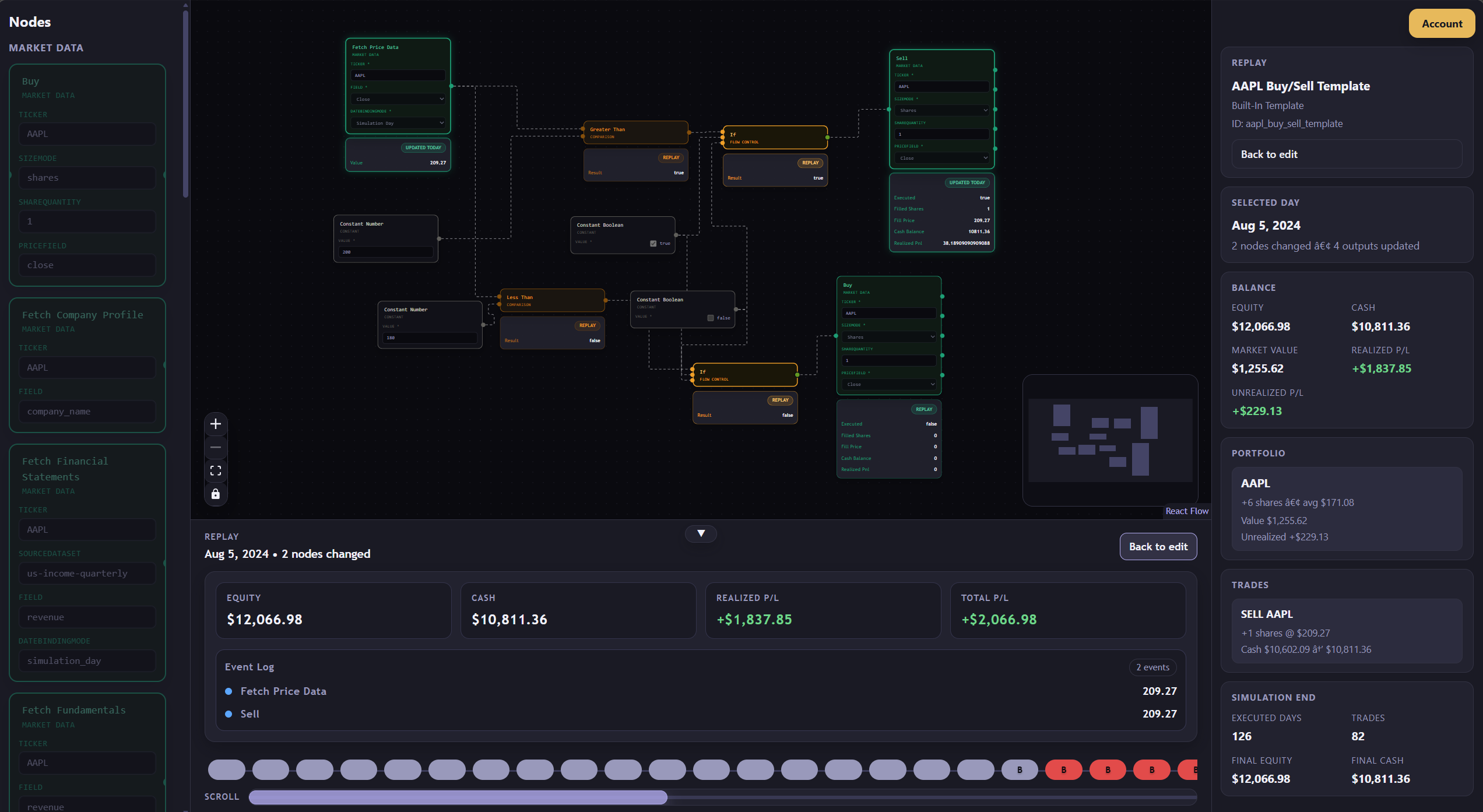The image size is (1483, 812).
Task: Collapse the replay panel with down triangle
Action: [x=701, y=533]
